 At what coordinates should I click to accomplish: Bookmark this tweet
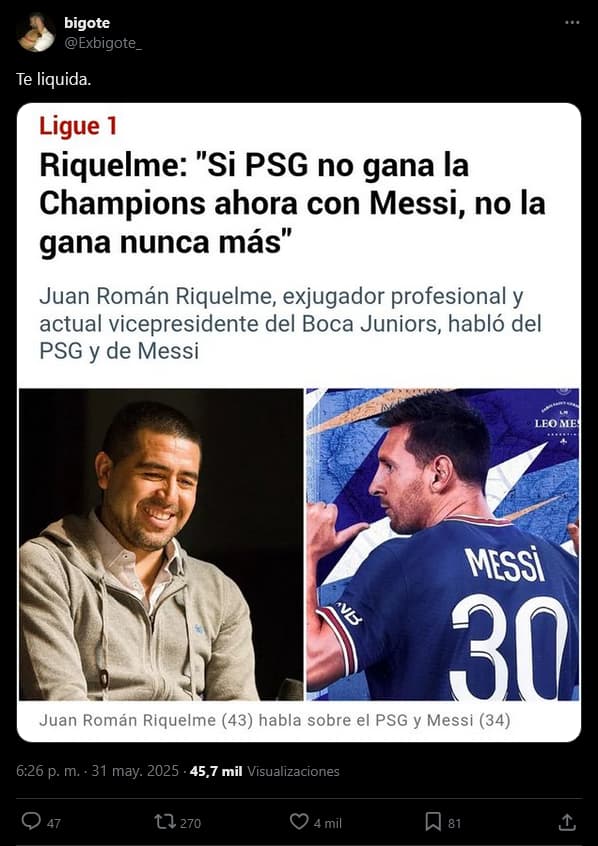[433, 822]
